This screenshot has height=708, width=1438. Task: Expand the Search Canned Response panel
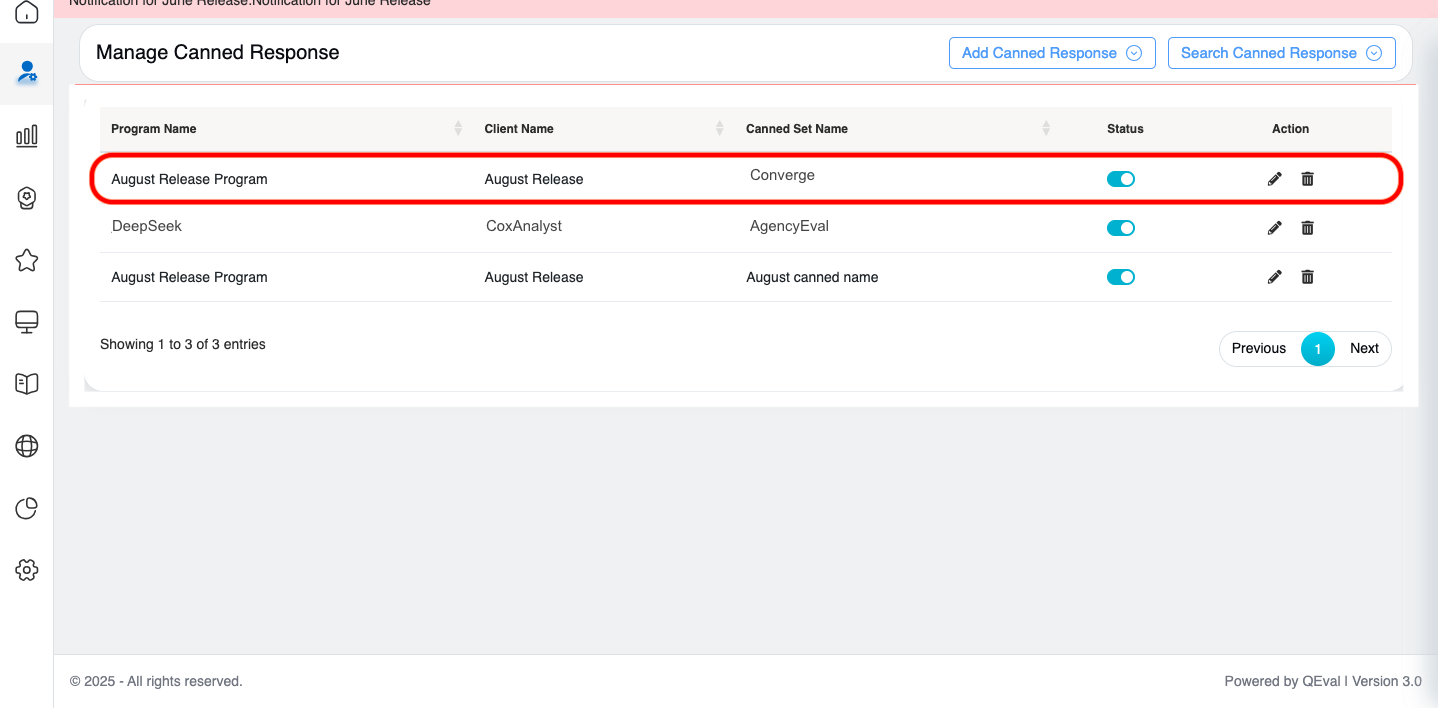(1281, 53)
